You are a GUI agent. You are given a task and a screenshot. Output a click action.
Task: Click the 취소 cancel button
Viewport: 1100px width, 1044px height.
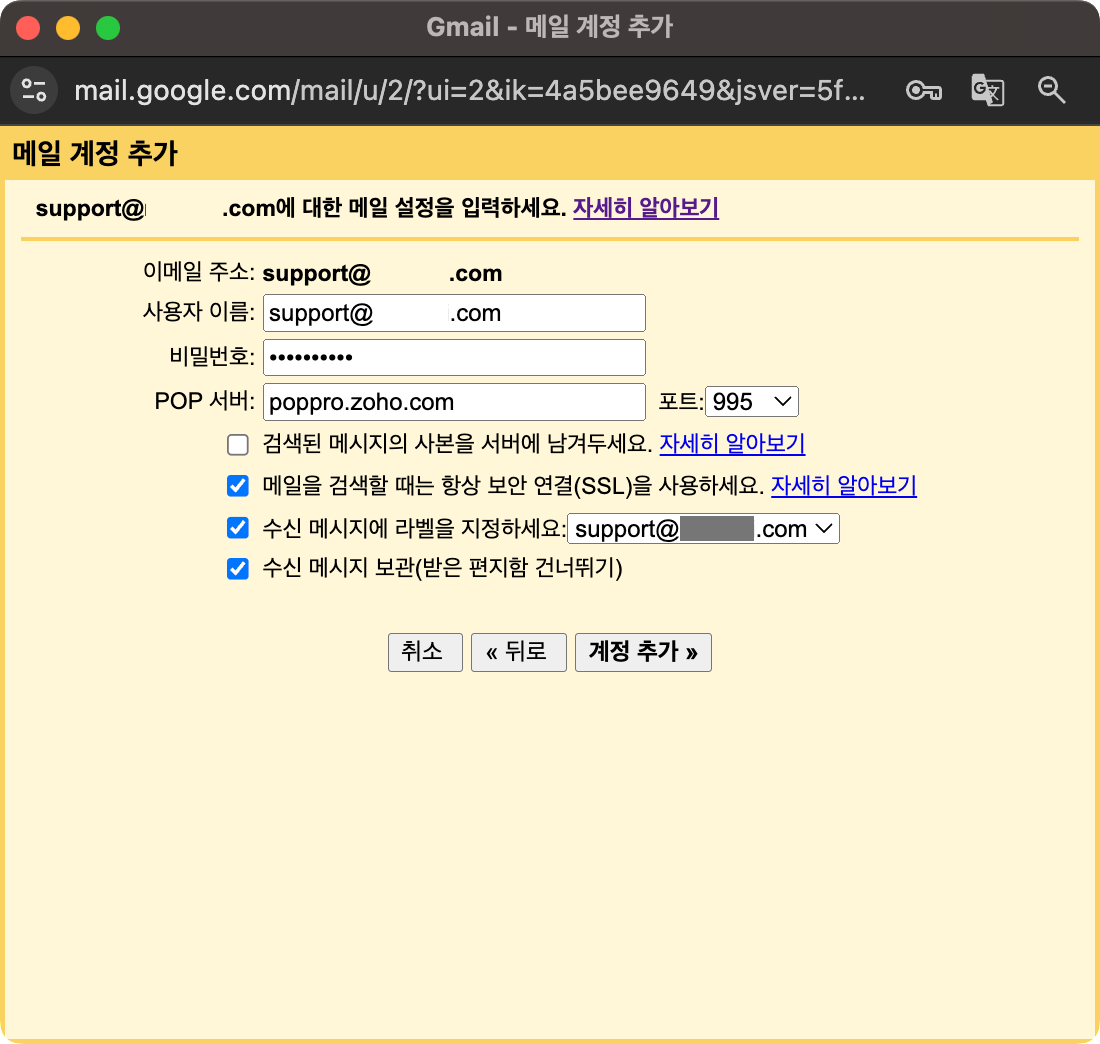[425, 652]
